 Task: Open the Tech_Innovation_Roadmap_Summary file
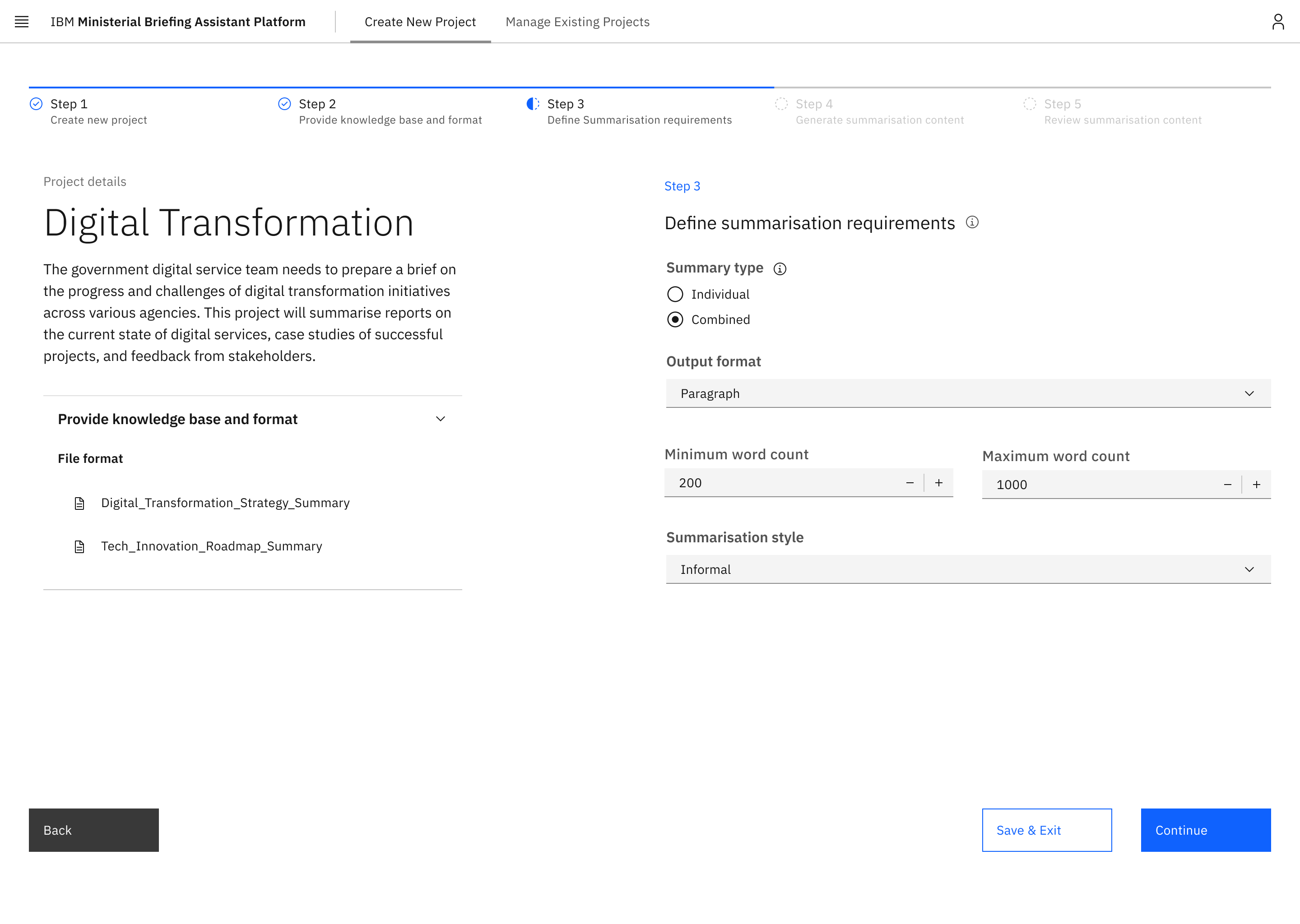click(x=212, y=546)
